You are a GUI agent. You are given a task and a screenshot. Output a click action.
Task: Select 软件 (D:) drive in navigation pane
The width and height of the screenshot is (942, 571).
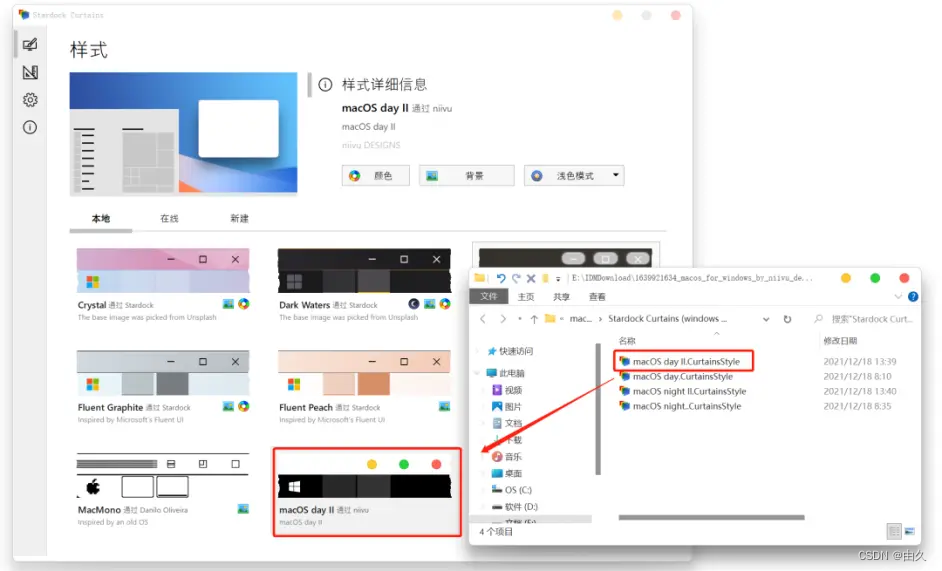515,507
